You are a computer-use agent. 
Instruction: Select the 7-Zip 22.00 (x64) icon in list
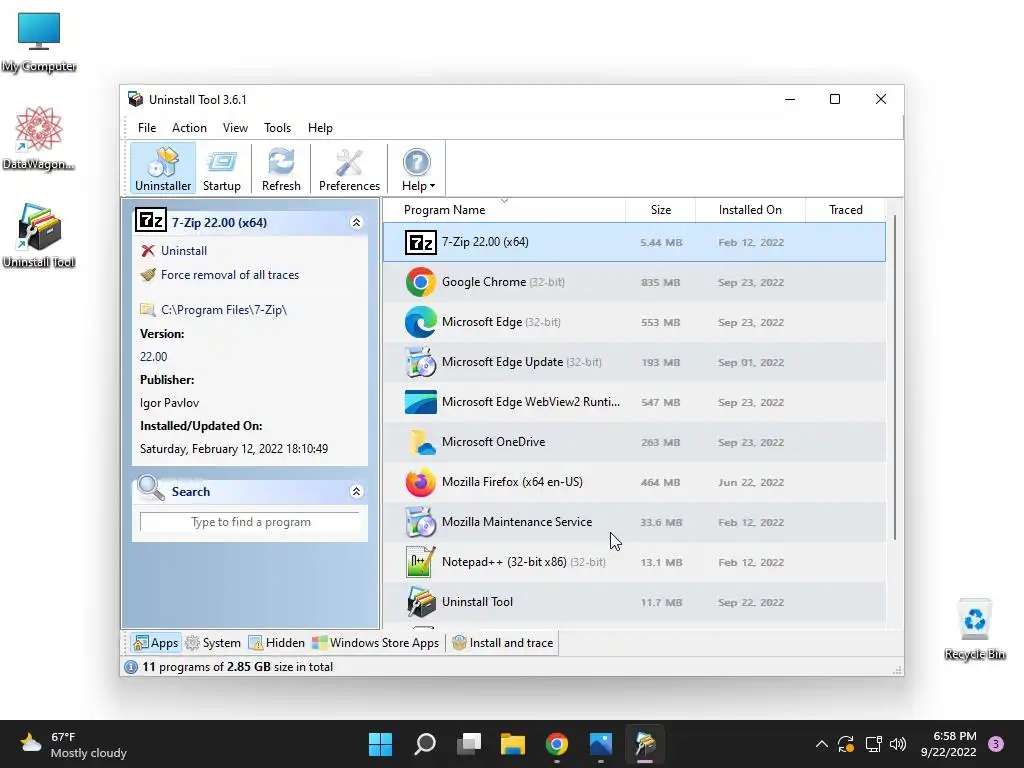(x=421, y=242)
